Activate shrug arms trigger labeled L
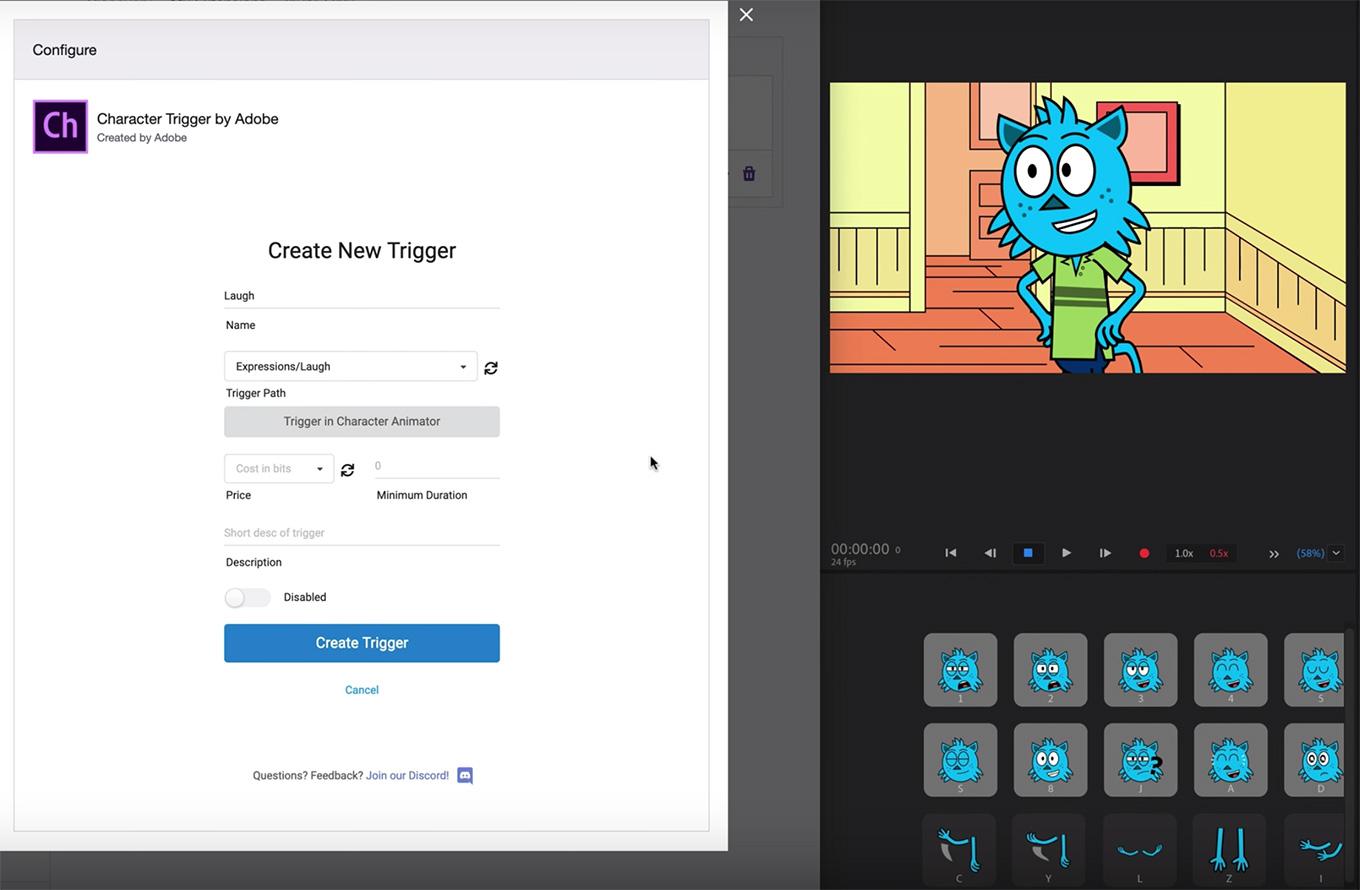Screen dimensions: 1360x890 pyautogui.click(x=1140, y=850)
